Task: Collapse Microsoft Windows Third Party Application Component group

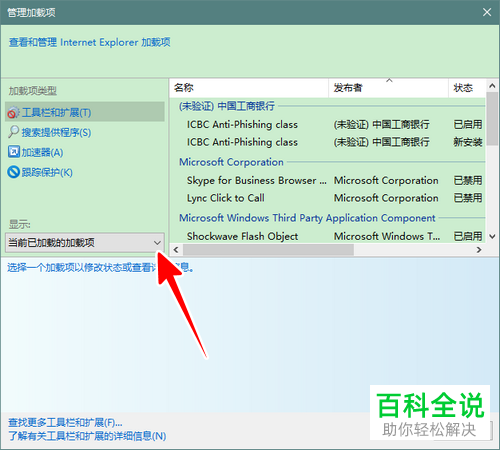Action: click(307, 218)
